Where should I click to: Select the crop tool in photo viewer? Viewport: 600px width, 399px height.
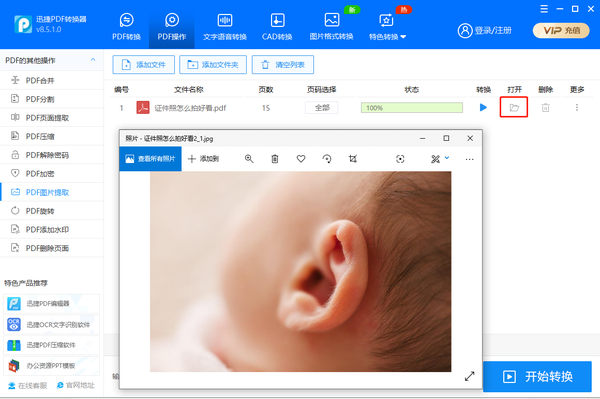(x=353, y=159)
